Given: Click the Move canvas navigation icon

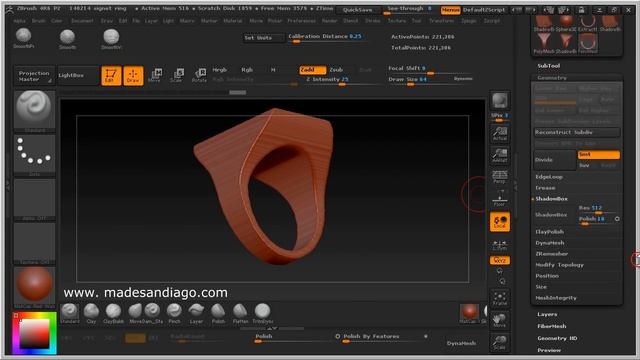Looking at the screenshot, I should 500,320.
